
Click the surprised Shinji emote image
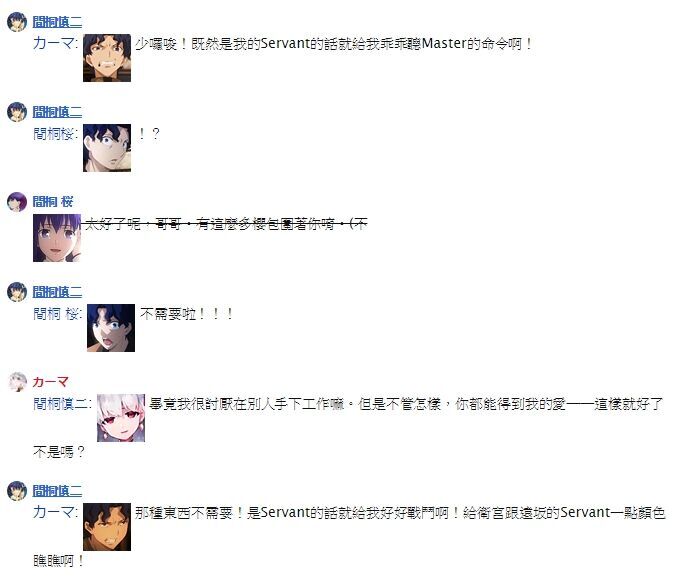107,148
